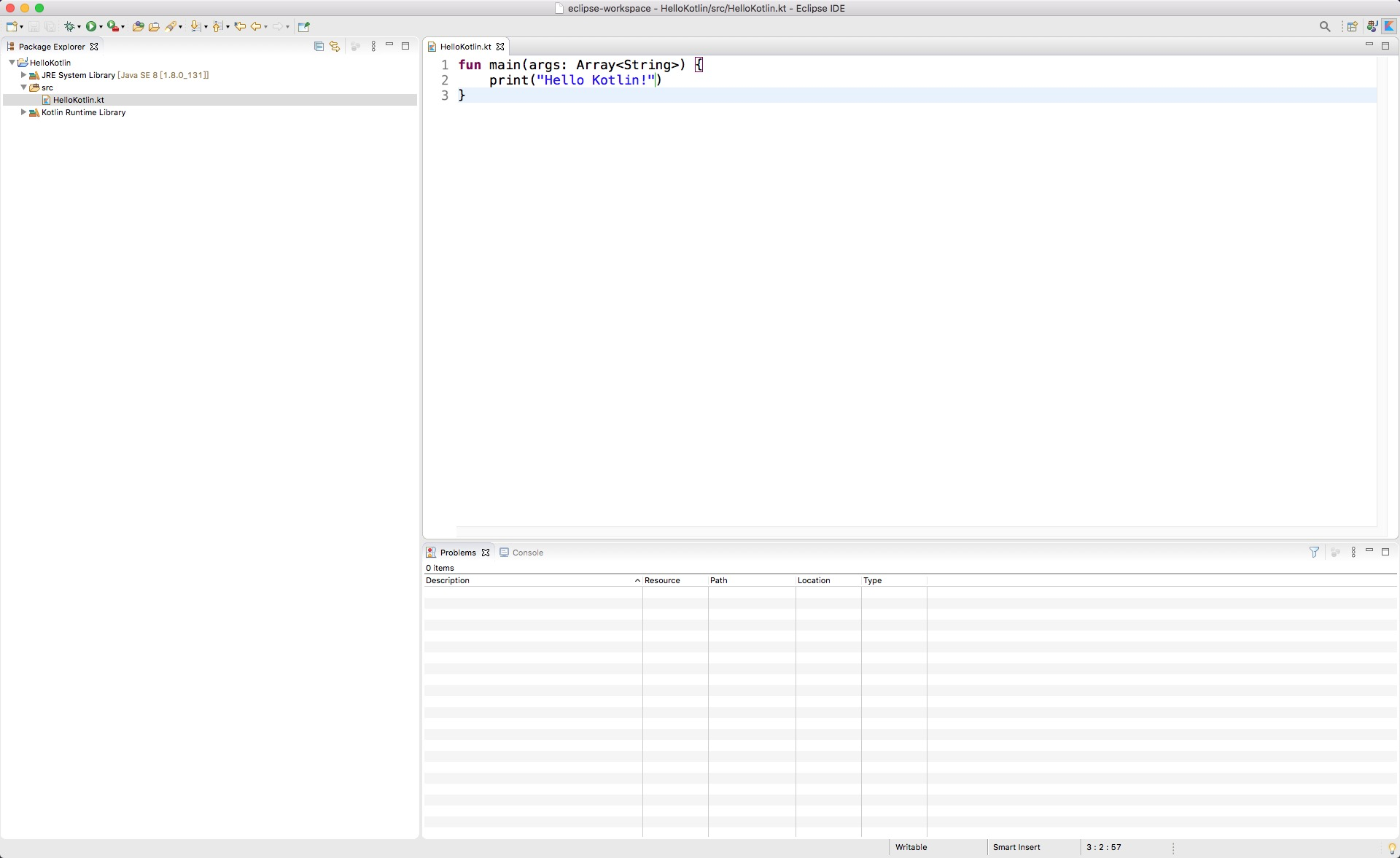
Task: Close the Problems view
Action: point(486,553)
